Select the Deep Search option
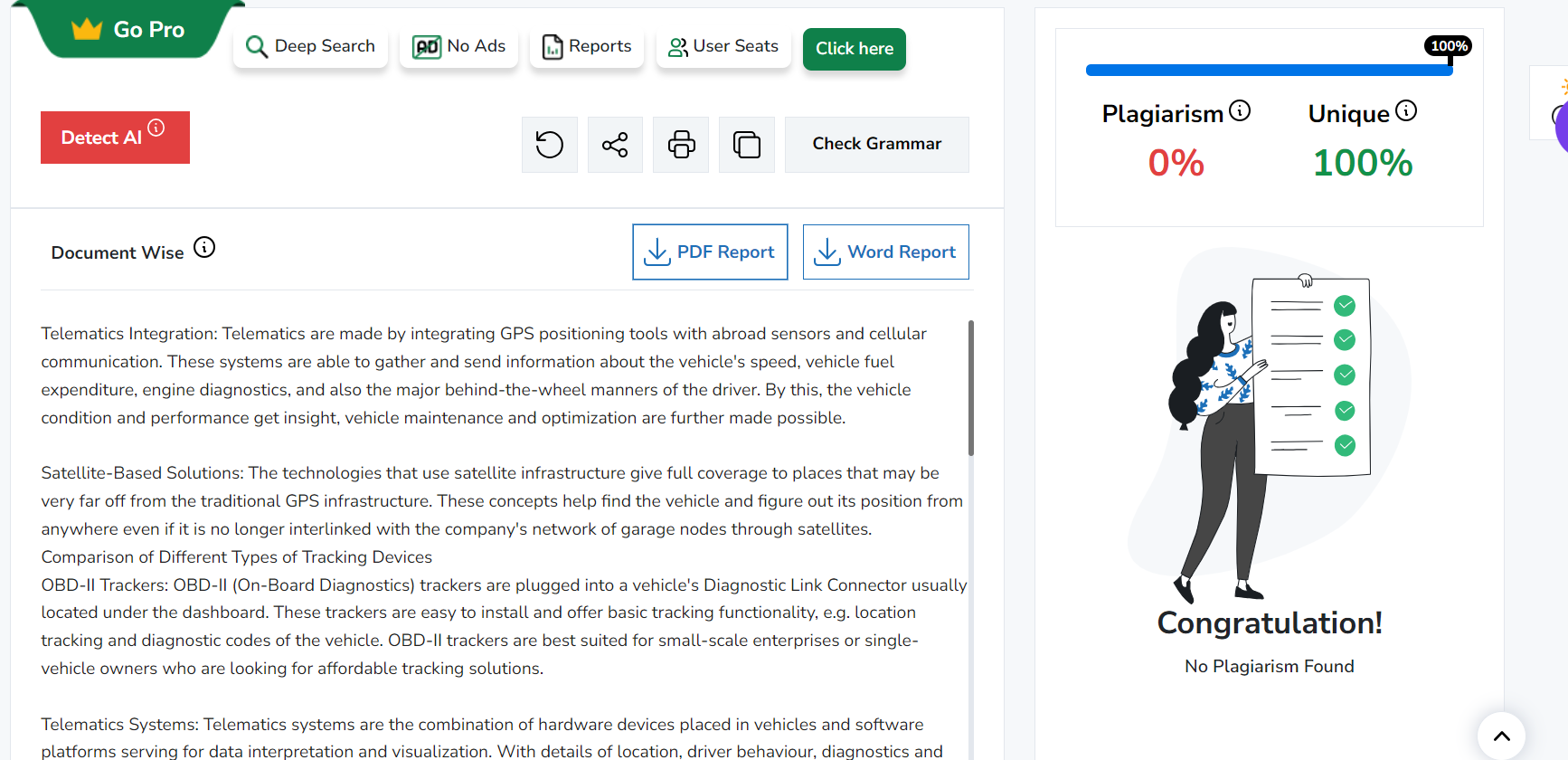1568x760 pixels. point(310,46)
